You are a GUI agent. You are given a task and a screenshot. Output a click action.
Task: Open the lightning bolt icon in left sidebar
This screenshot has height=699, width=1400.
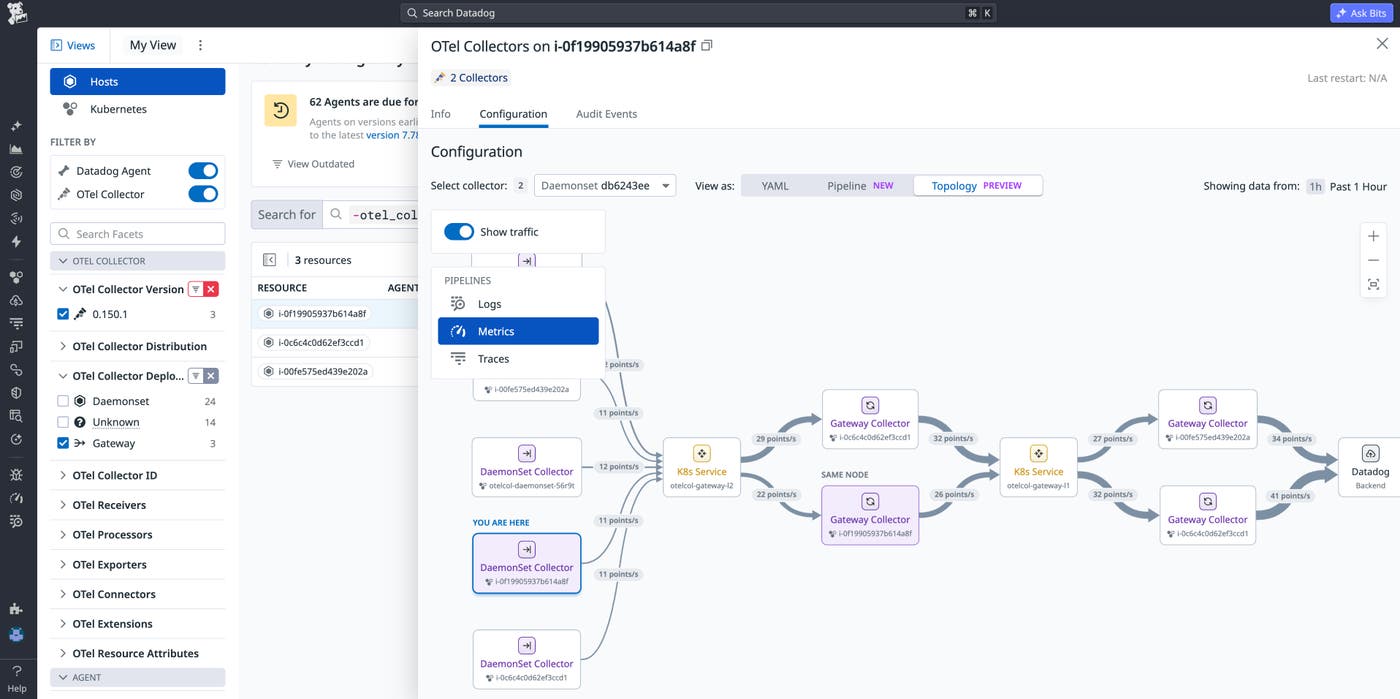[x=16, y=241]
